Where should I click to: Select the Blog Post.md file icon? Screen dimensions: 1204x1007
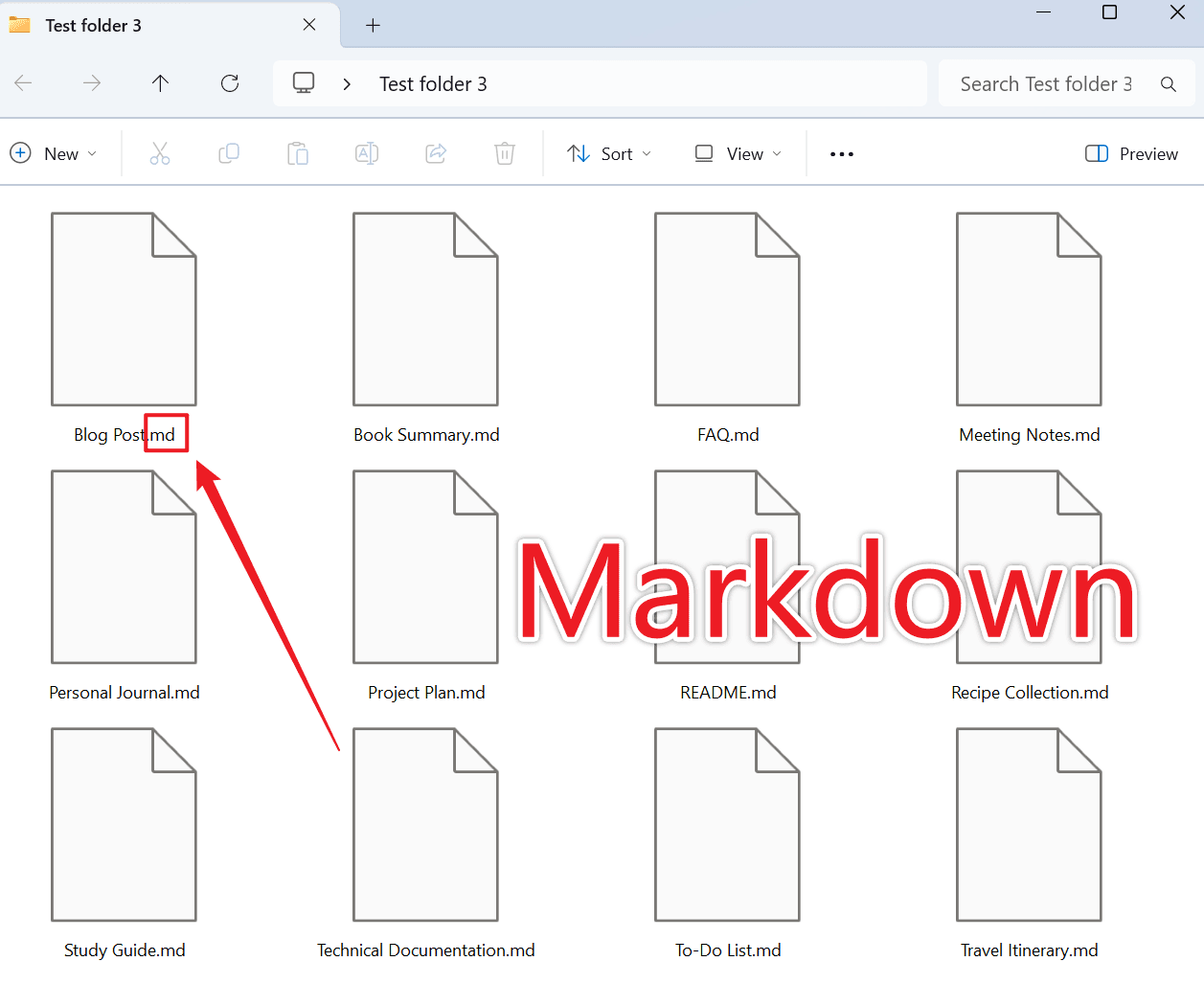[x=124, y=309]
